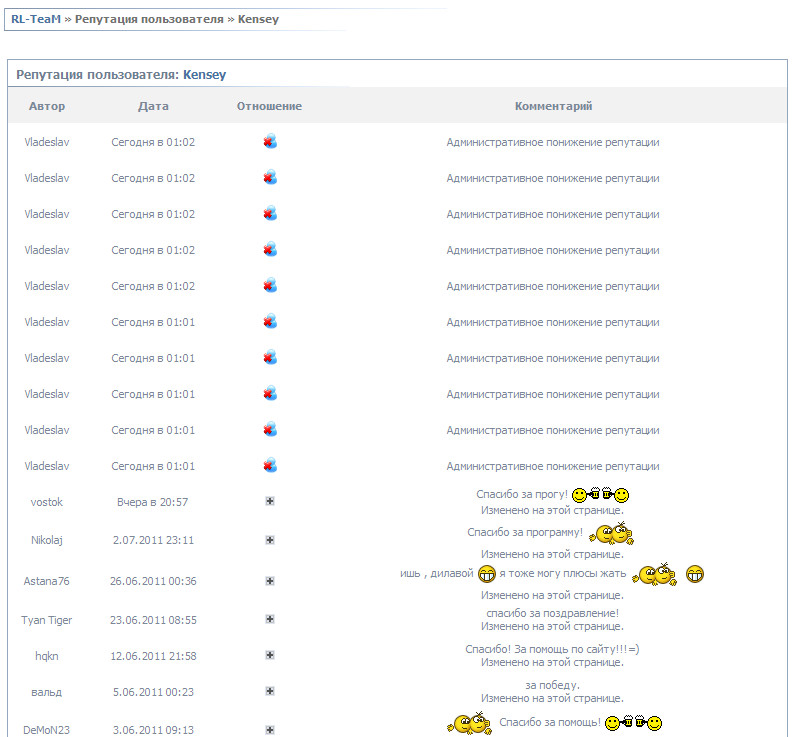Image resolution: width=794 pixels, height=737 pixels.
Task: Click the 'Комментарий' column header
Action: (x=553, y=106)
